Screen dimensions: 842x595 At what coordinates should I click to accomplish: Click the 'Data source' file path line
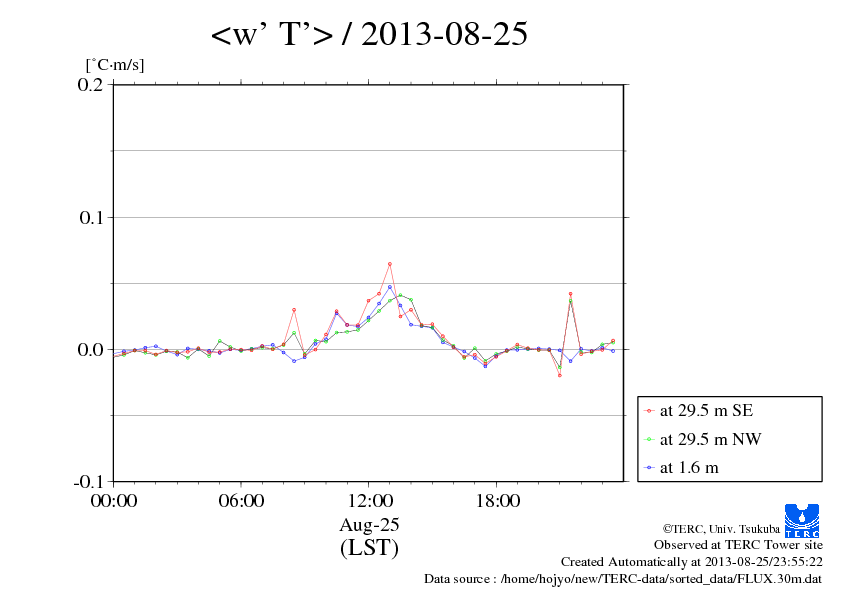click(623, 579)
